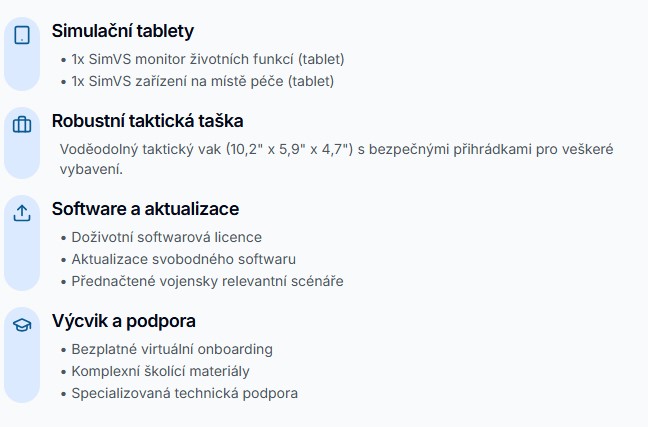The height and width of the screenshot is (427, 648).
Task: Select the Robustní taktická taška heading
Action: coord(147,121)
